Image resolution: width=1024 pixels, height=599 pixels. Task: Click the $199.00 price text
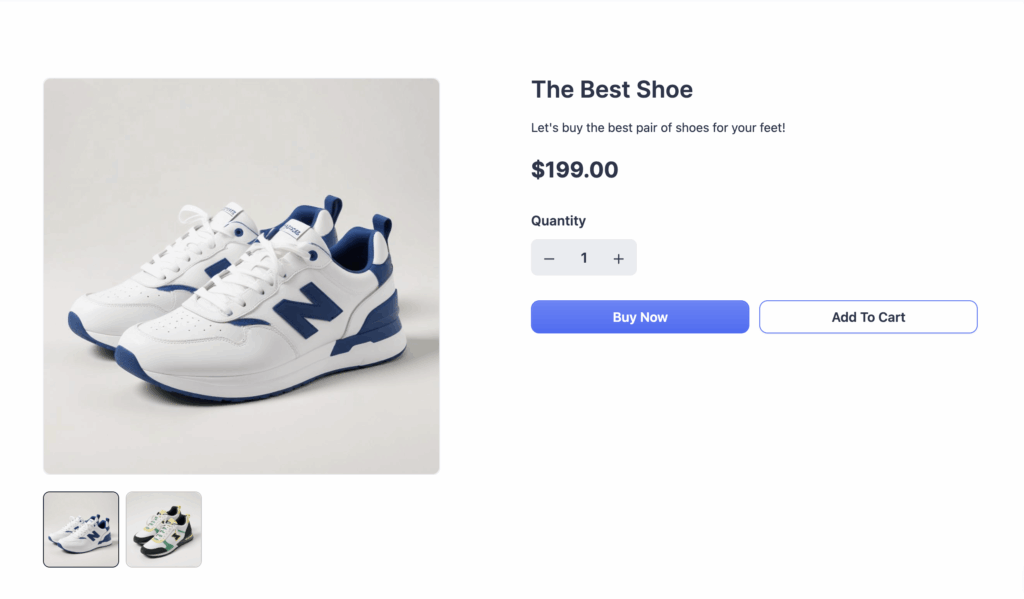click(x=575, y=169)
